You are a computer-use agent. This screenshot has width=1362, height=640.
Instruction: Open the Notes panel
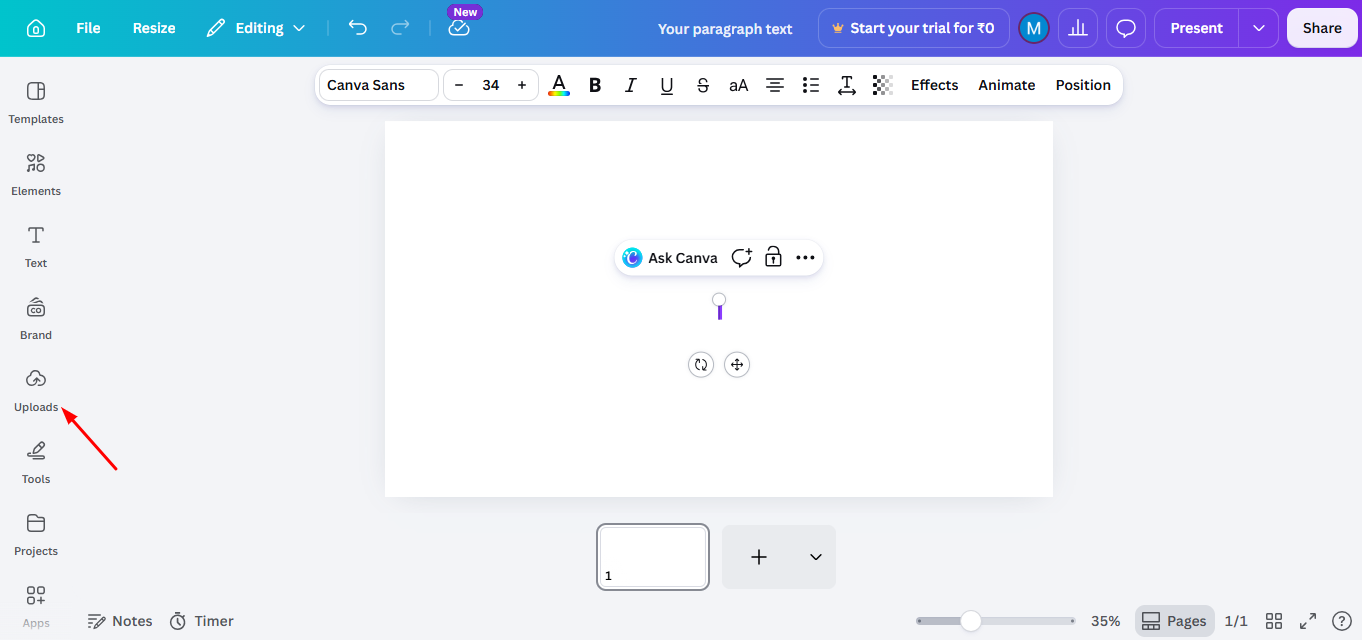(x=120, y=621)
